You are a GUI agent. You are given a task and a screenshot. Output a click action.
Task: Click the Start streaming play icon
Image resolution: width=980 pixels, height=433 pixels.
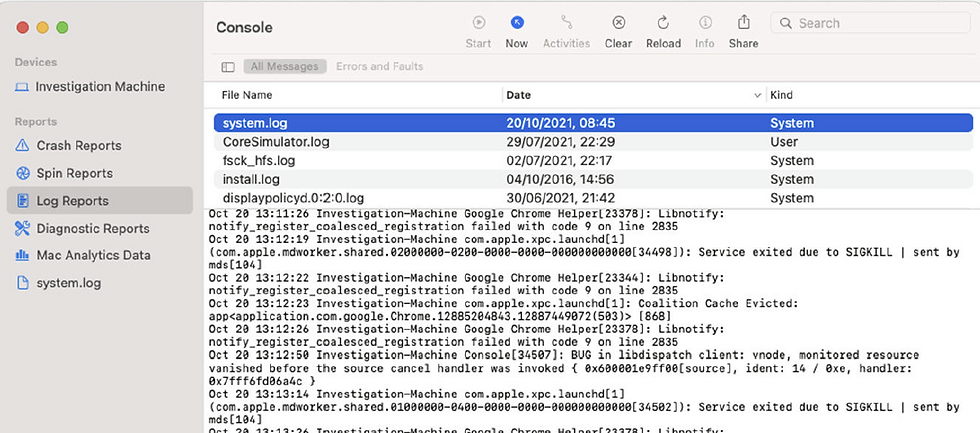479,23
